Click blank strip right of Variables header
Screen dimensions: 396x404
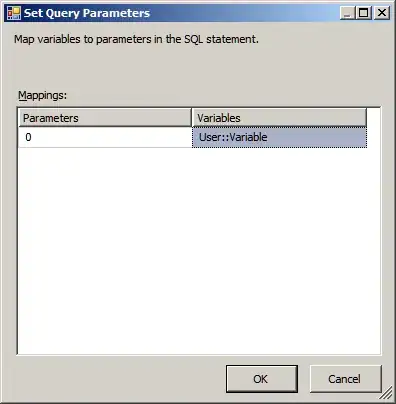(x=373, y=118)
